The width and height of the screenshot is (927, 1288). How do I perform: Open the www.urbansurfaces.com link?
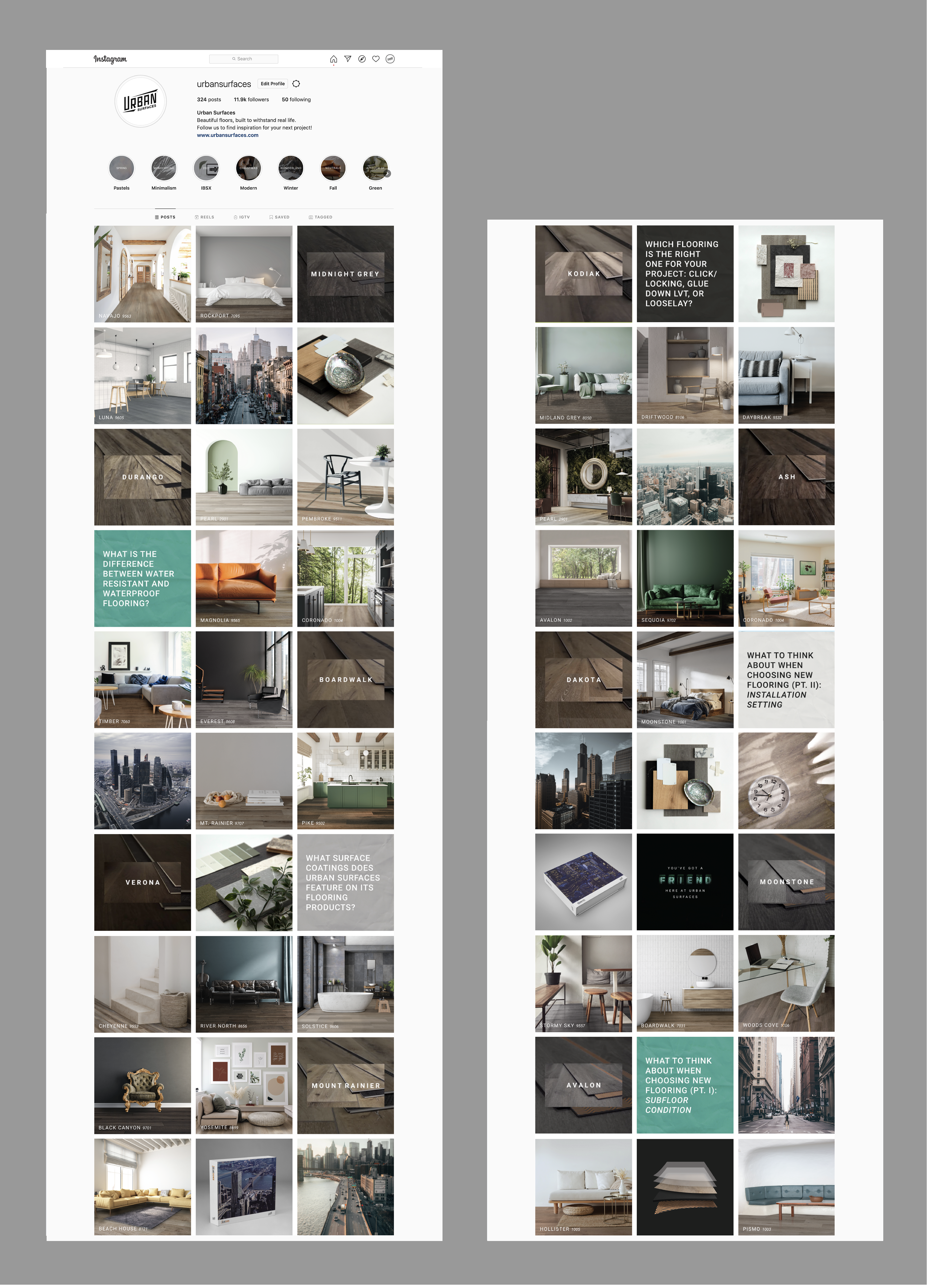tap(228, 135)
